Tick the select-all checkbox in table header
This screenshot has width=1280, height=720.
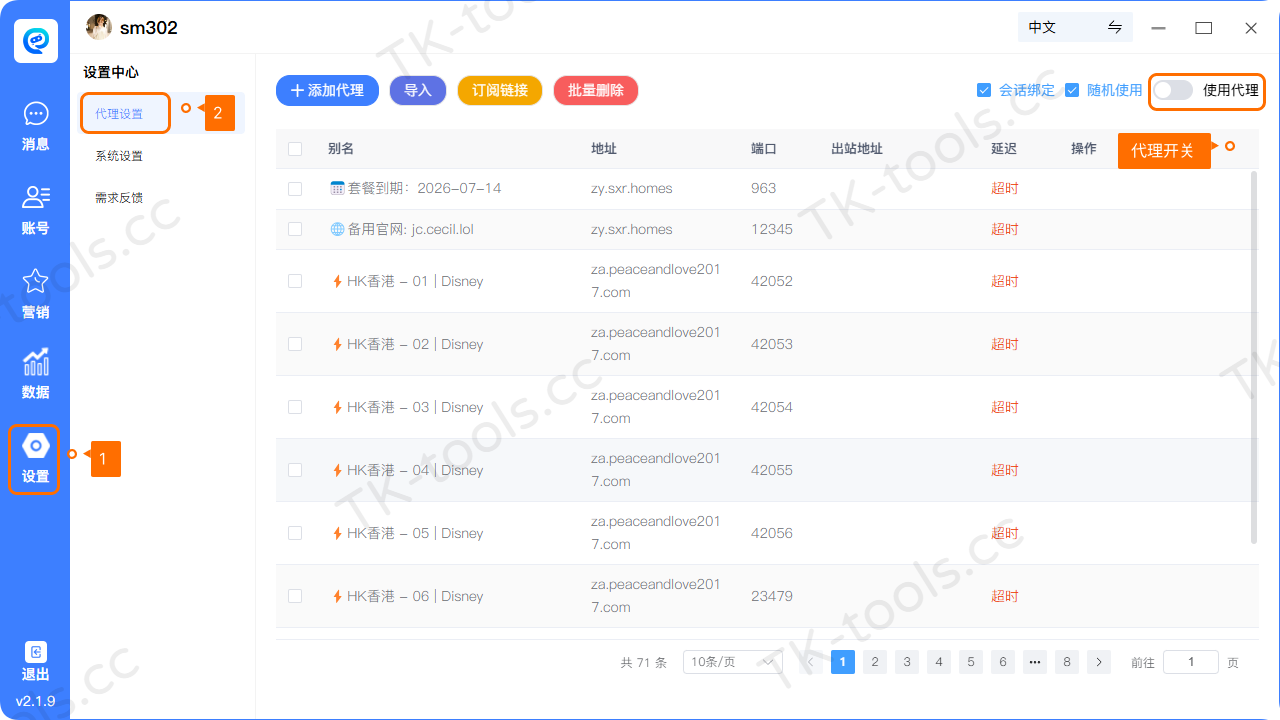click(x=295, y=149)
